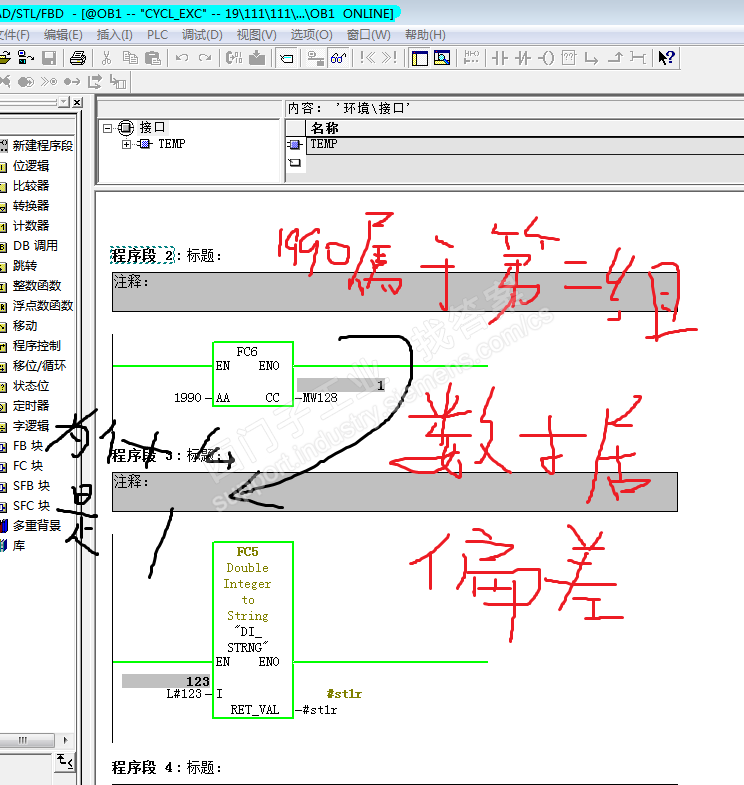This screenshot has height=785, width=744.
Task: Open the 插入(I) menu
Action: 115,35
